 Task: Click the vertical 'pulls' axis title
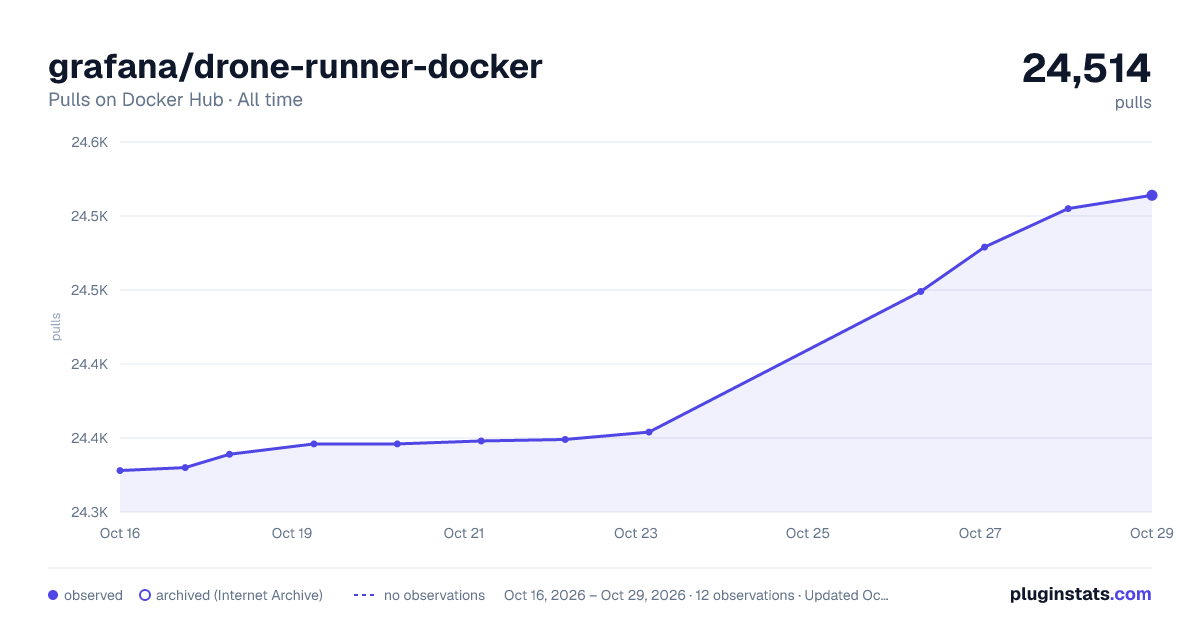point(57,327)
